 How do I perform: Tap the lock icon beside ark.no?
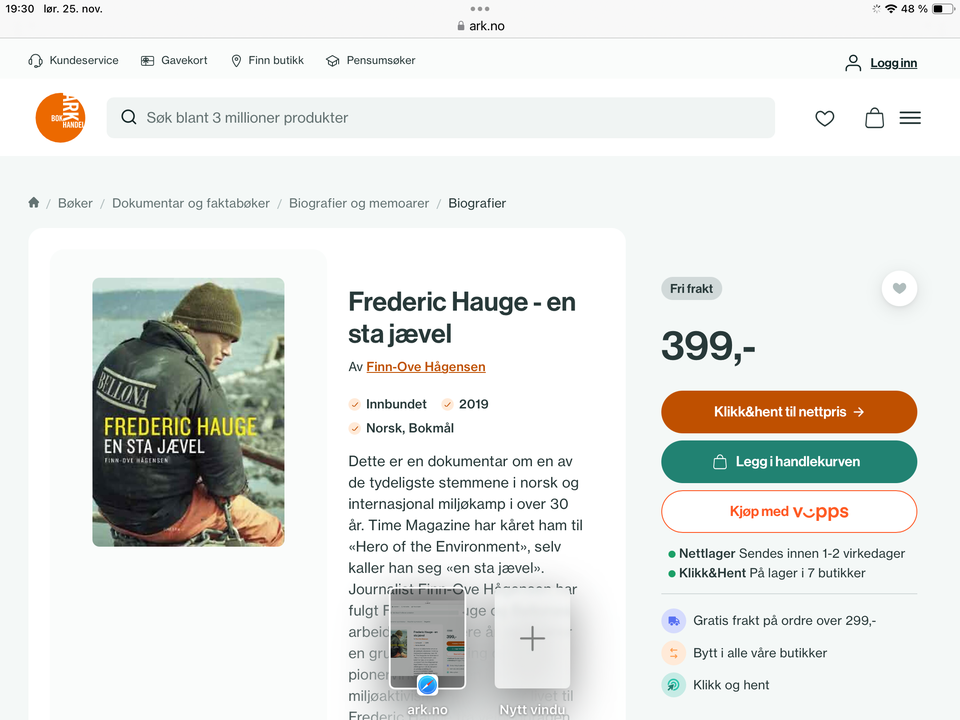coord(461,26)
